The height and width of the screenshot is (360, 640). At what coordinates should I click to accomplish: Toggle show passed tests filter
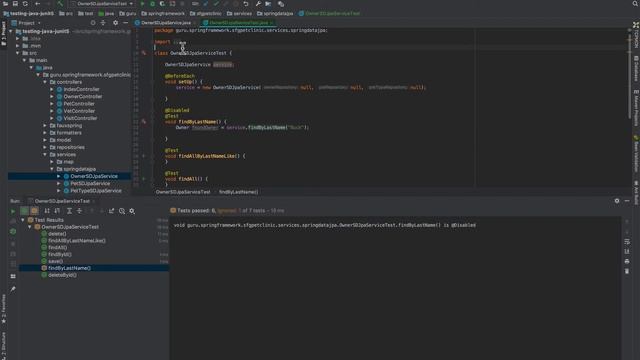coord(24,211)
